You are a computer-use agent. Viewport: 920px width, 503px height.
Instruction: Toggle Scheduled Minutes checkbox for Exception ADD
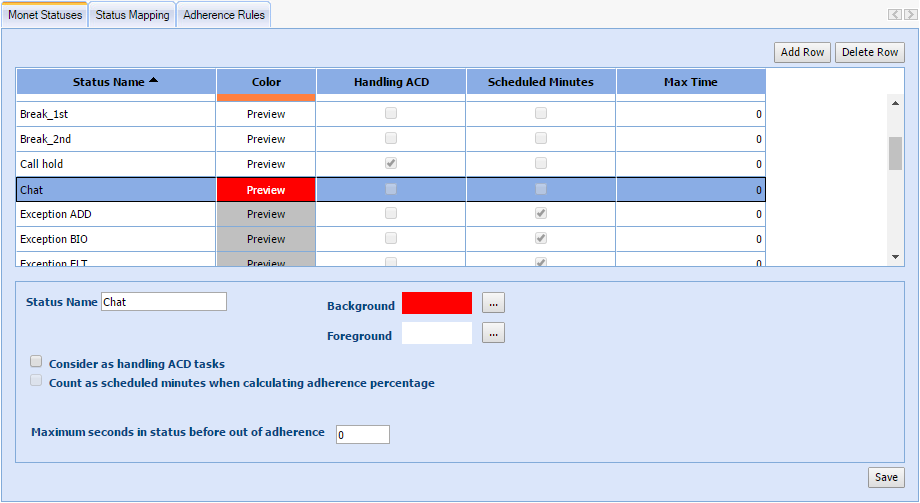click(541, 213)
